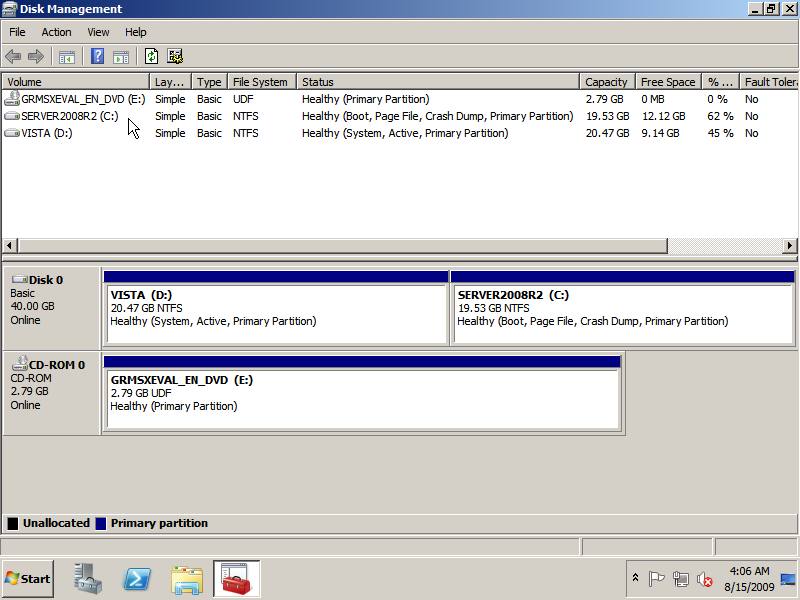Sort by the Type column header
Image resolution: width=800 pixels, height=600 pixels.
pos(210,82)
